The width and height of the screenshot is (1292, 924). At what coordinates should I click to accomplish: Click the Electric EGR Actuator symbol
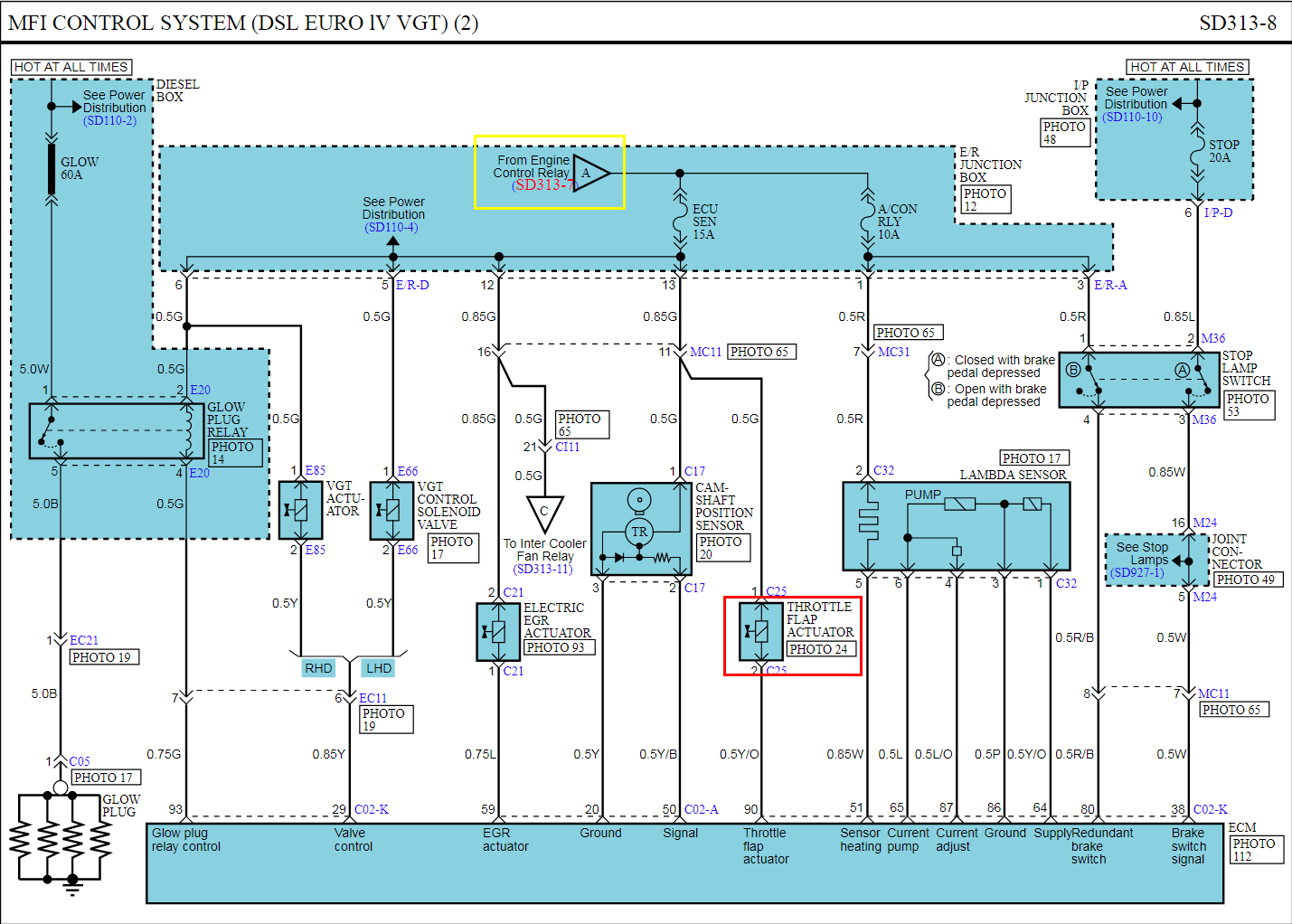[498, 631]
